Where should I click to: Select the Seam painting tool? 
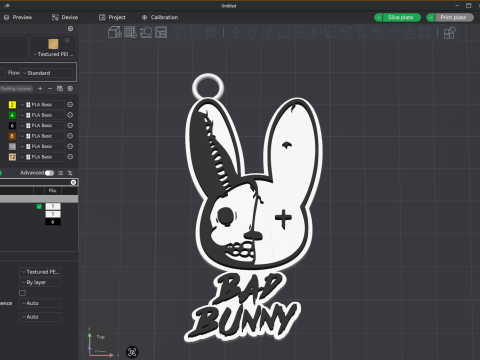pos(346,33)
